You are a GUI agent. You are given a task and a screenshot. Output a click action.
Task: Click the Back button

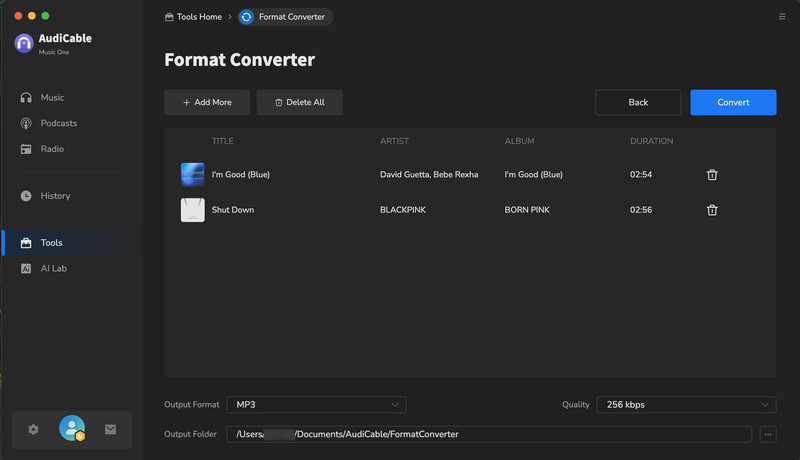(638, 103)
